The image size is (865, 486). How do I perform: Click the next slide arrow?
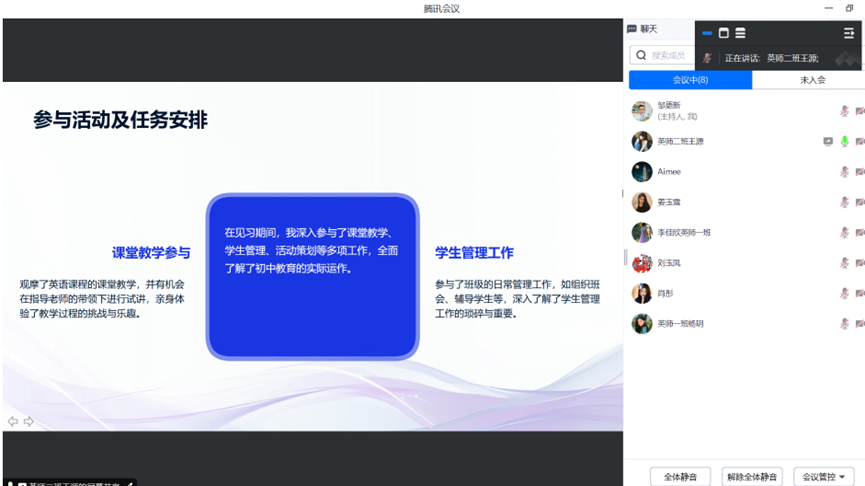[x=29, y=421]
